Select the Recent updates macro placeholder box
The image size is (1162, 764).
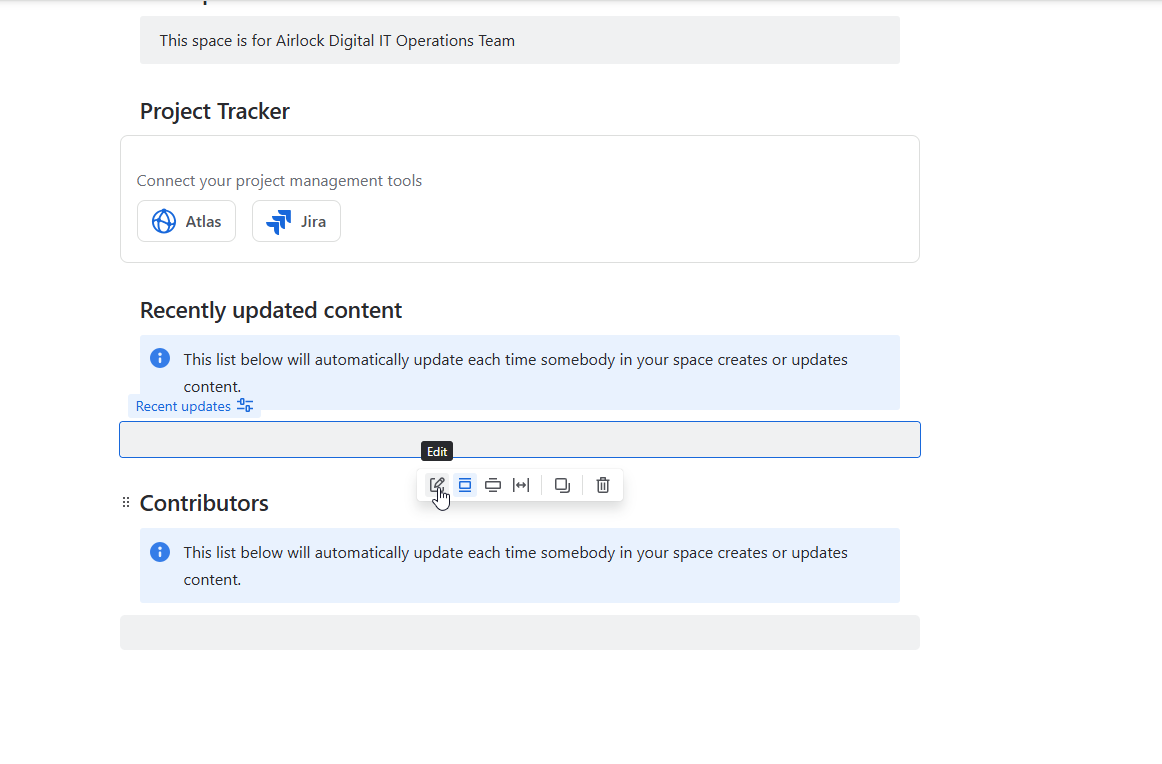click(519, 439)
